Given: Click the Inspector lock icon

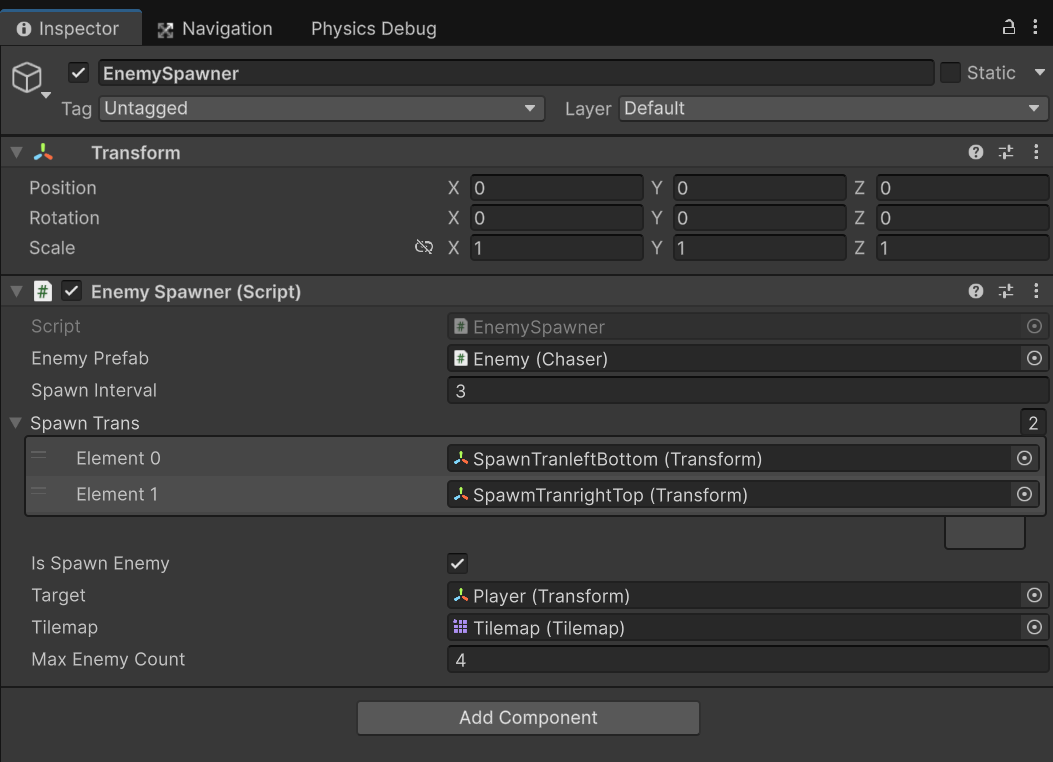Looking at the screenshot, I should pyautogui.click(x=1009, y=27).
